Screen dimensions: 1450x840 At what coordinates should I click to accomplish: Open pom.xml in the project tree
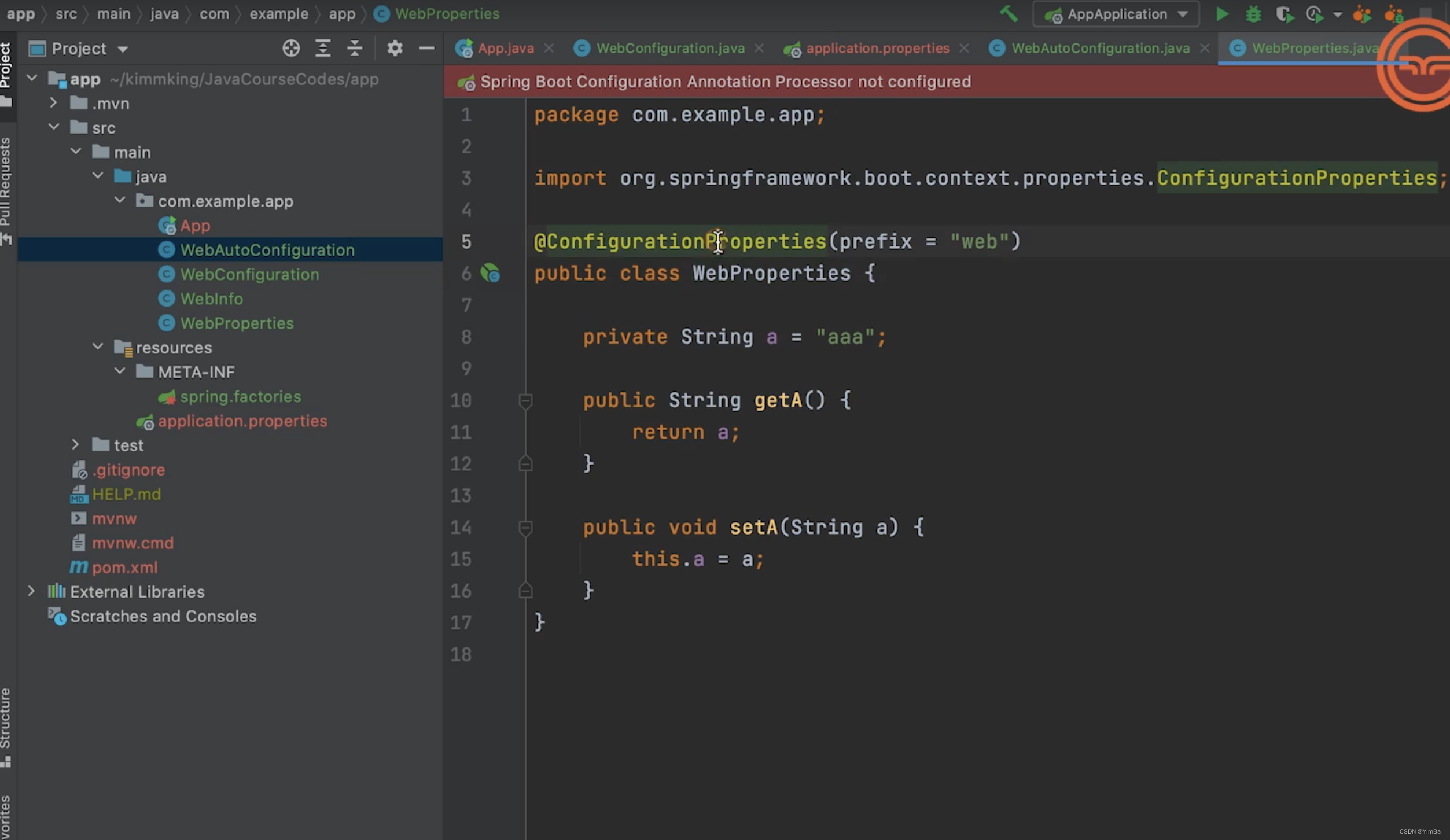(x=124, y=568)
